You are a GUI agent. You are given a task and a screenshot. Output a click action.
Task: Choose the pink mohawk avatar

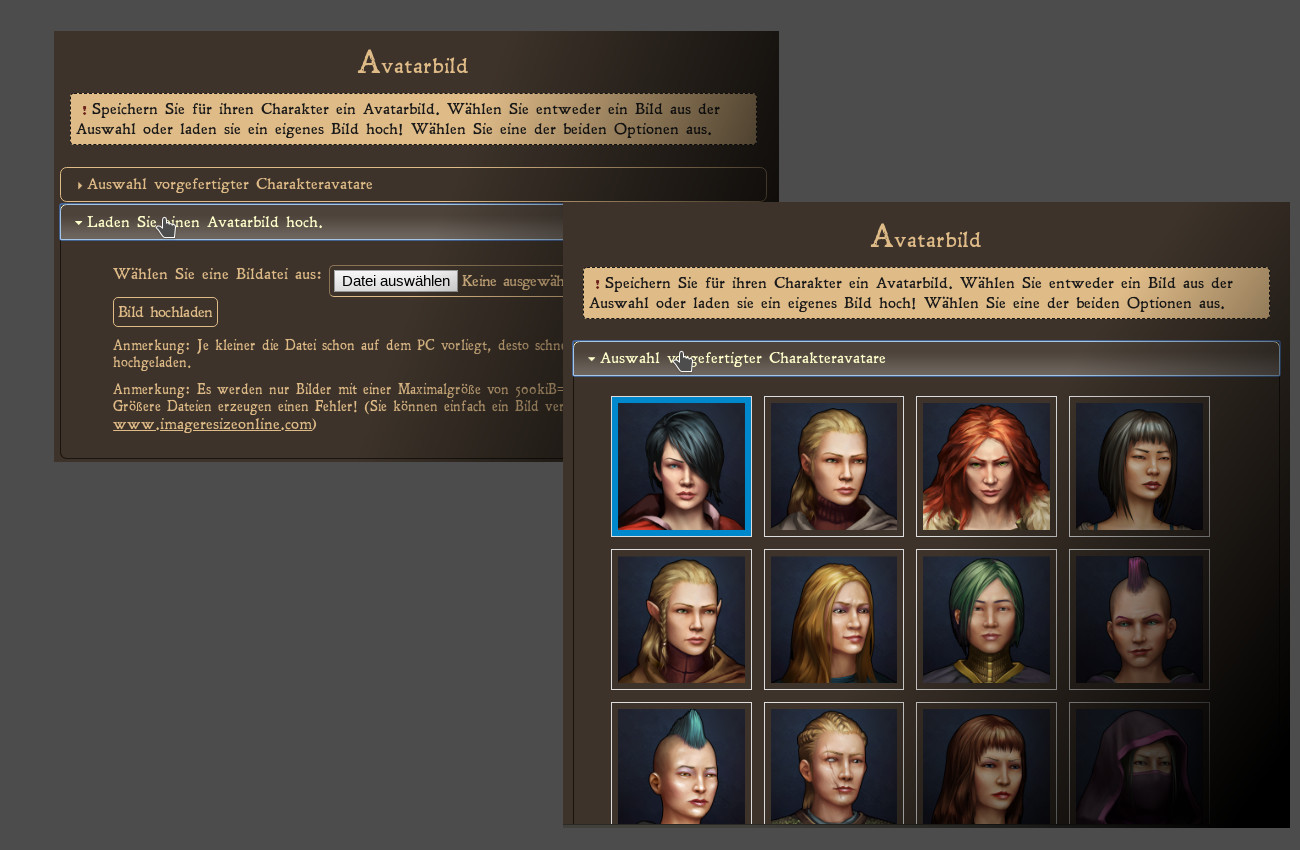pos(1139,619)
